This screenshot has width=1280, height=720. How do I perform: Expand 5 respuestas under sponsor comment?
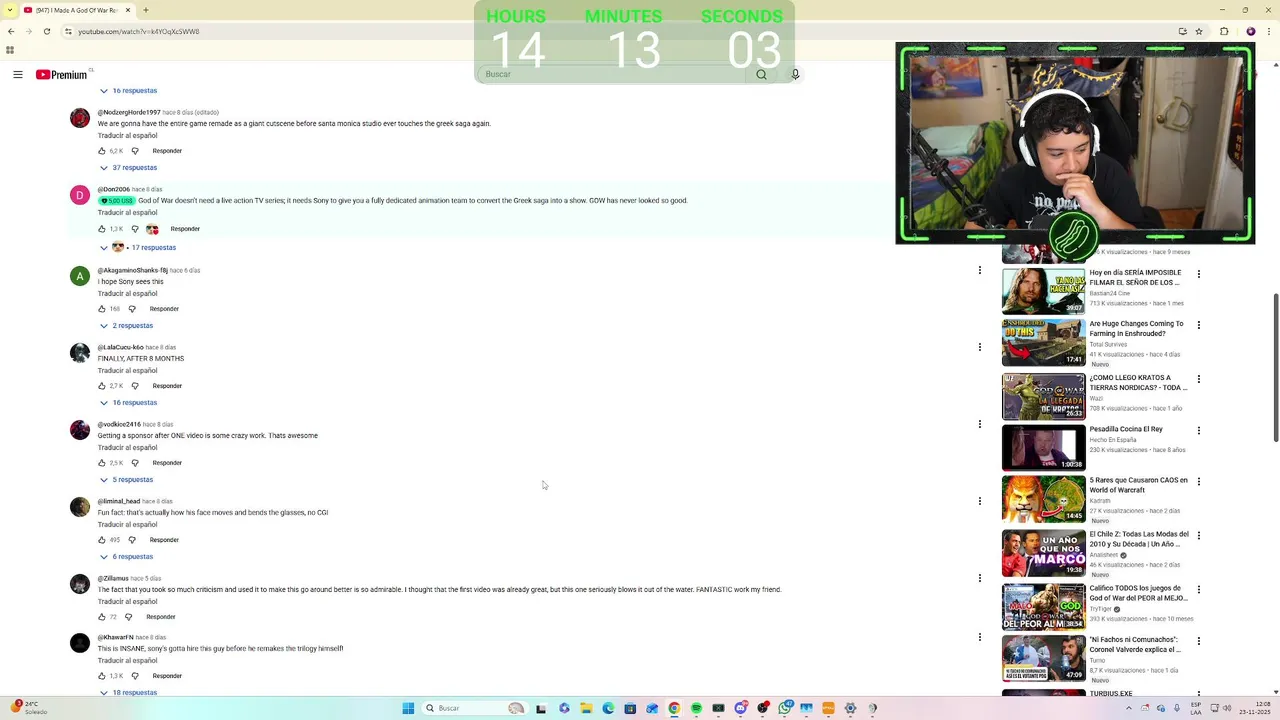click(126, 480)
